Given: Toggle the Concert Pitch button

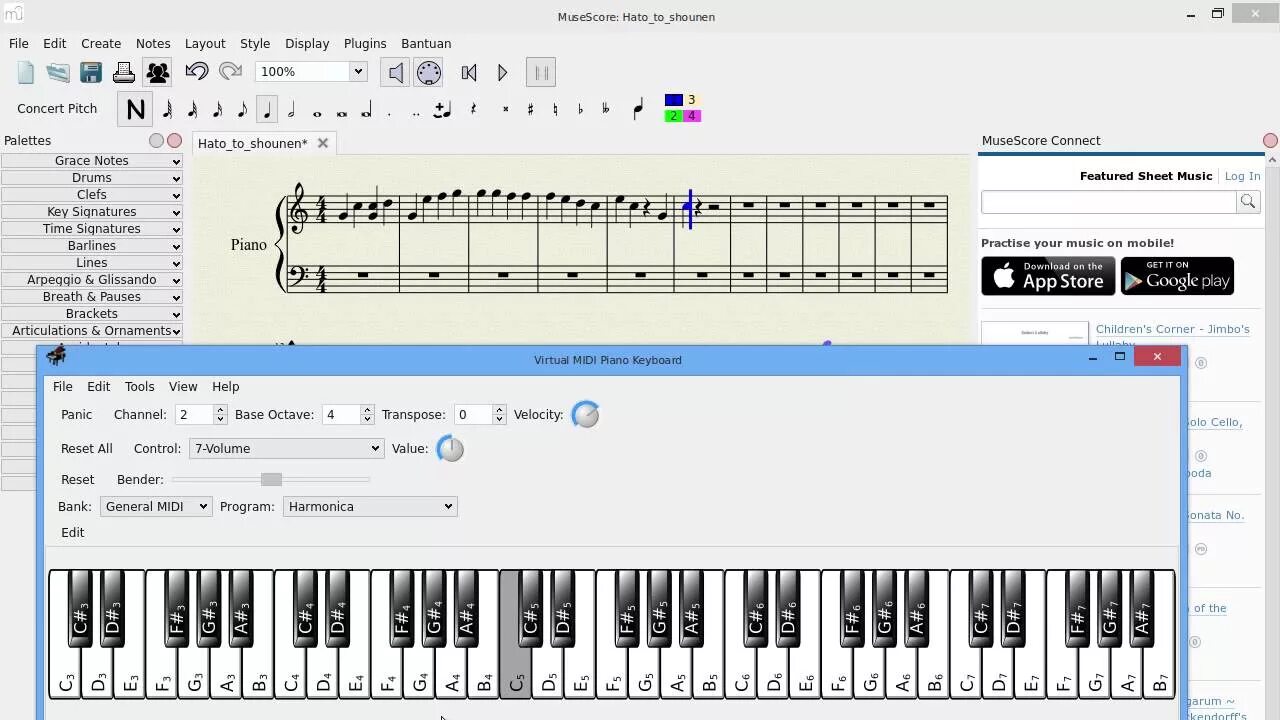Looking at the screenshot, I should point(57,109).
